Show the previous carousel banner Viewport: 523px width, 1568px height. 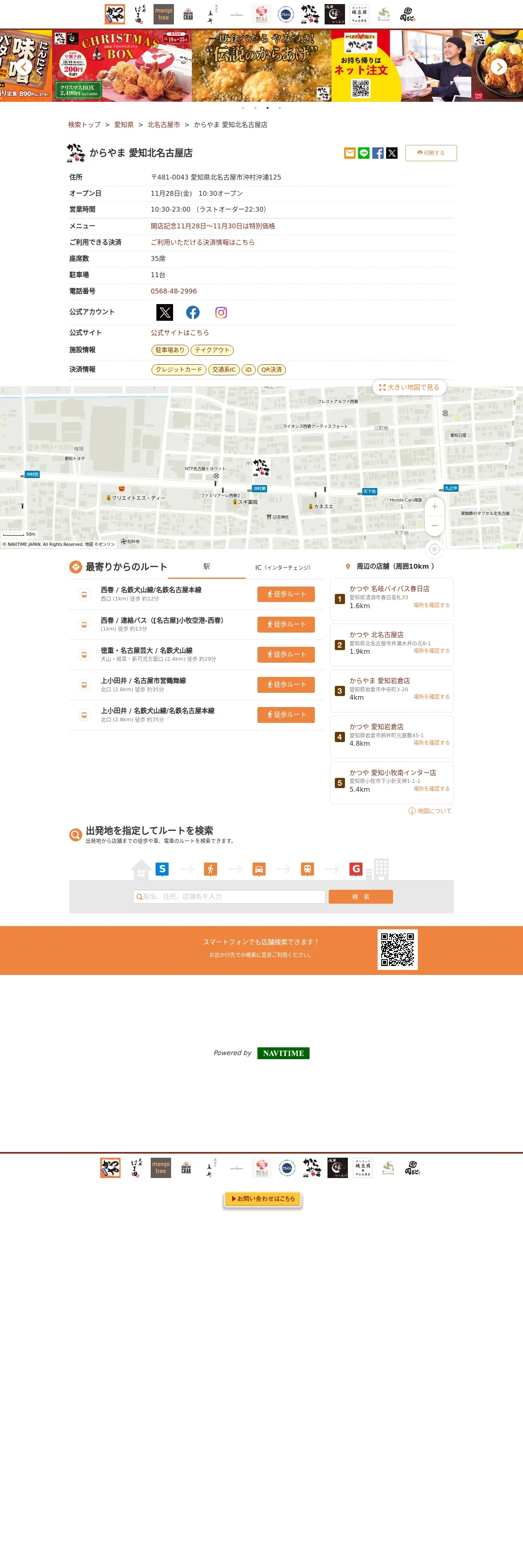coord(24,66)
